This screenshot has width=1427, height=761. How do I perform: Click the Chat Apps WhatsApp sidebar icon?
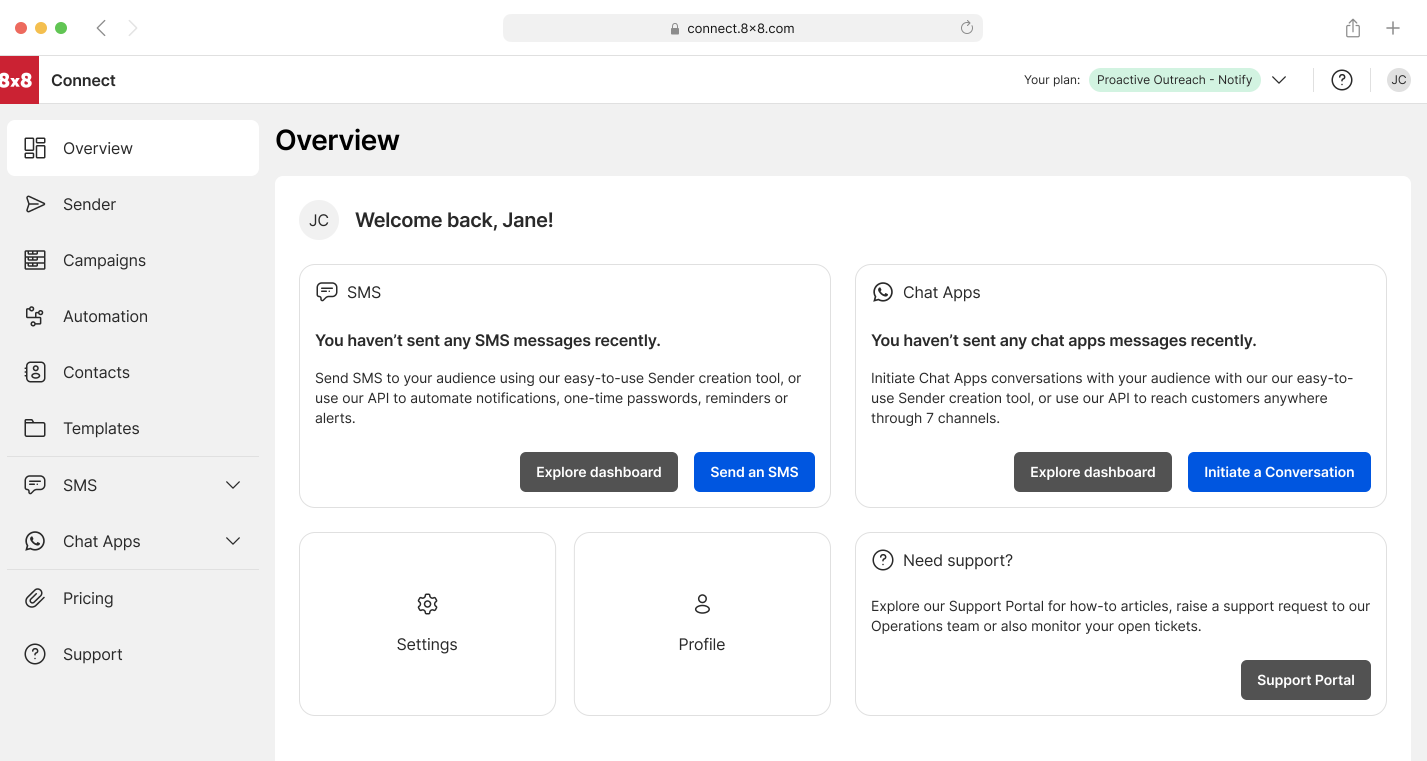tap(35, 541)
